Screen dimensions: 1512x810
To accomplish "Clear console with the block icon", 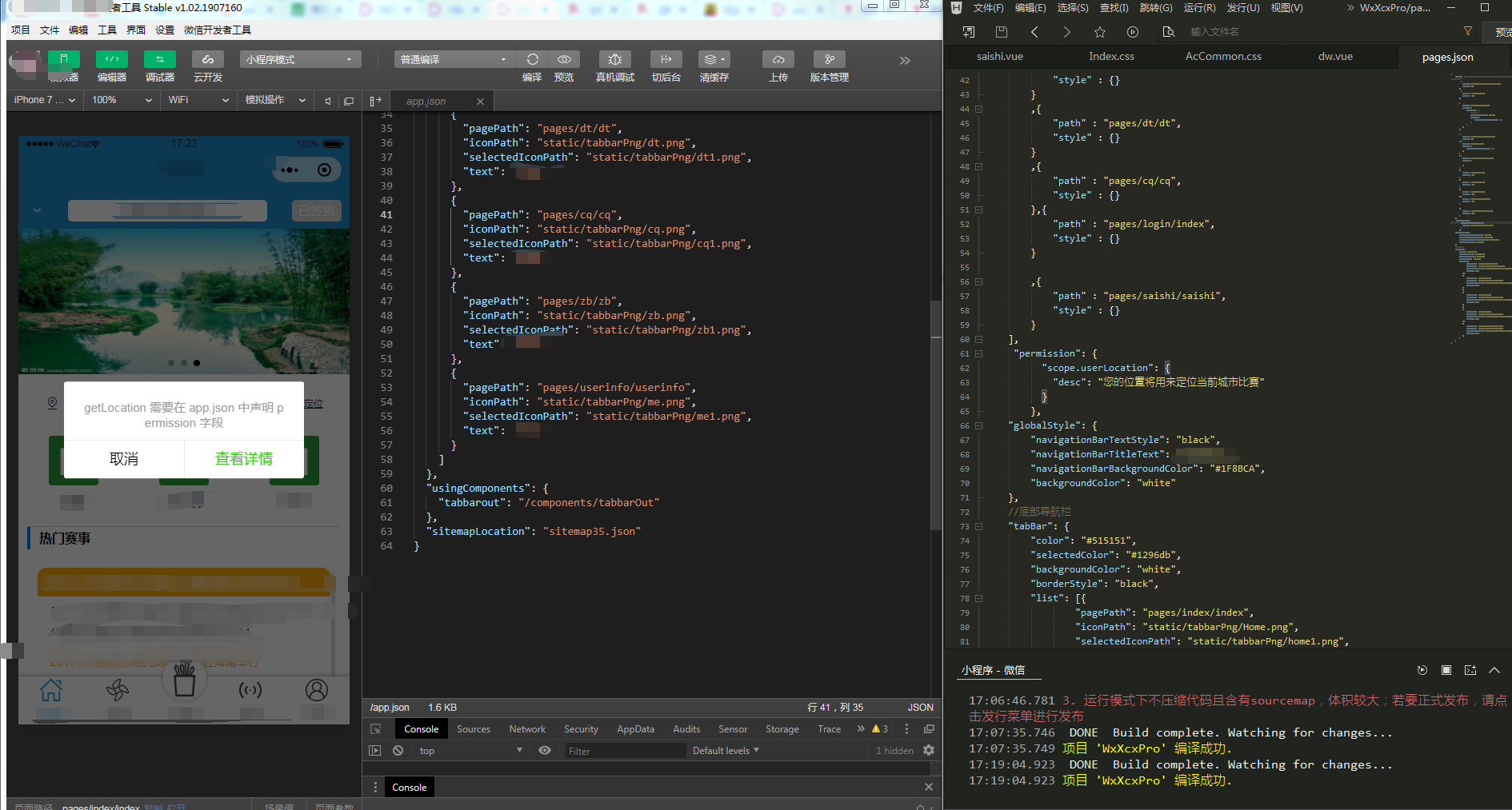I will pos(398,751).
